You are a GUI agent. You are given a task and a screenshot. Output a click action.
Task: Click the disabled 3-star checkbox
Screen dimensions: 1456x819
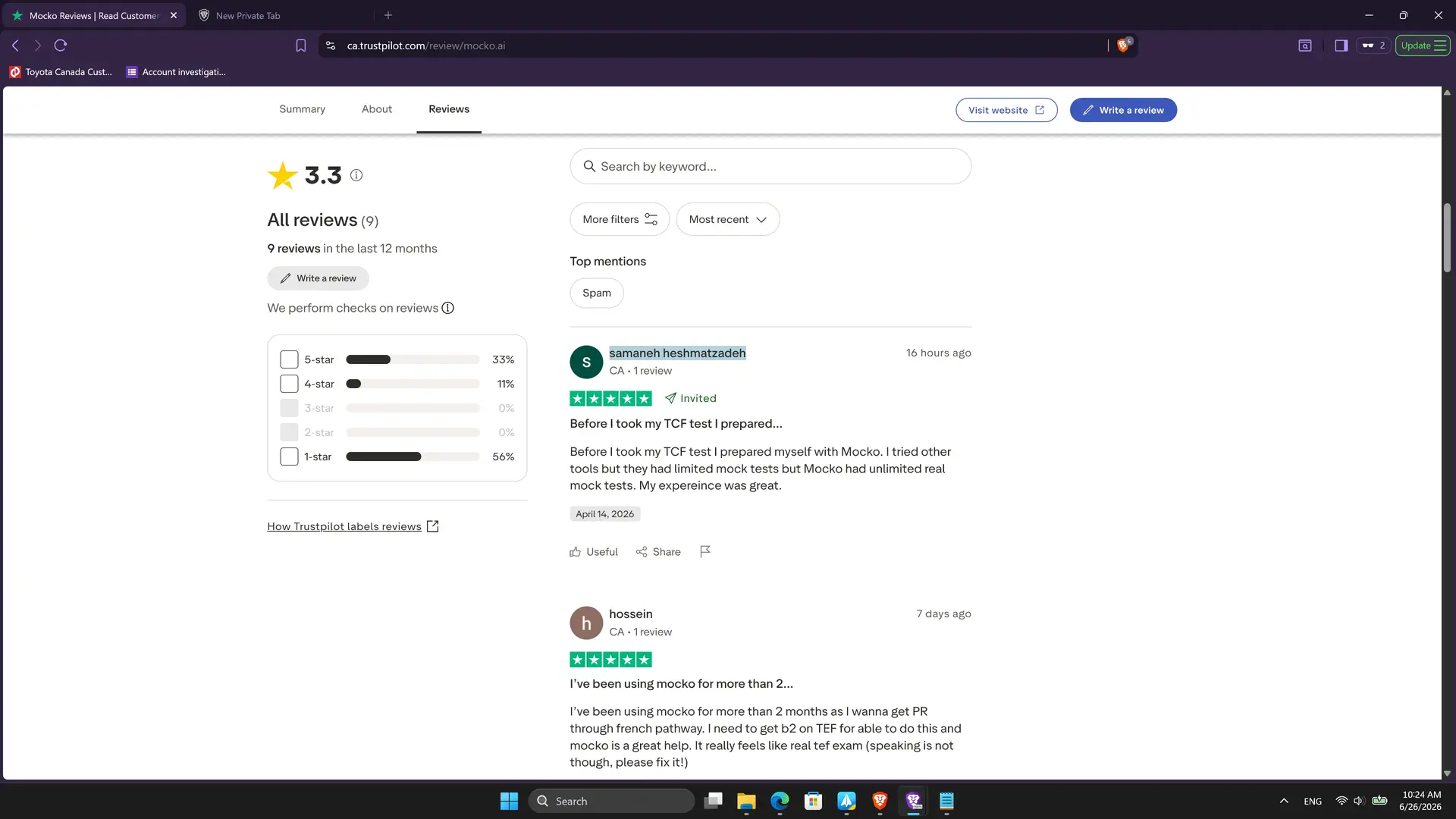coord(289,408)
